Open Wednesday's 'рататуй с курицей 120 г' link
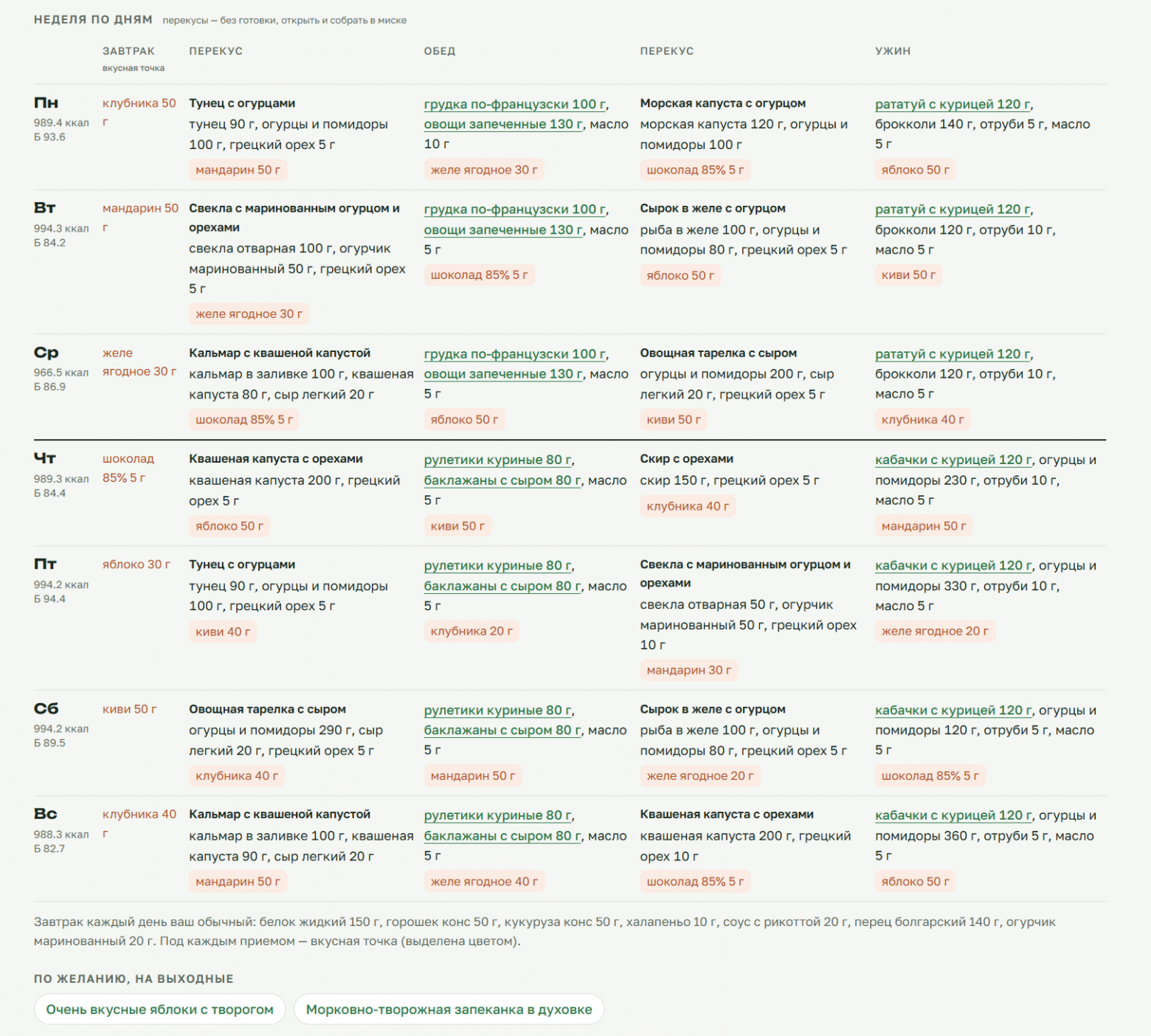Screen dimensions: 1151x1036 pyautogui.click(x=953, y=354)
